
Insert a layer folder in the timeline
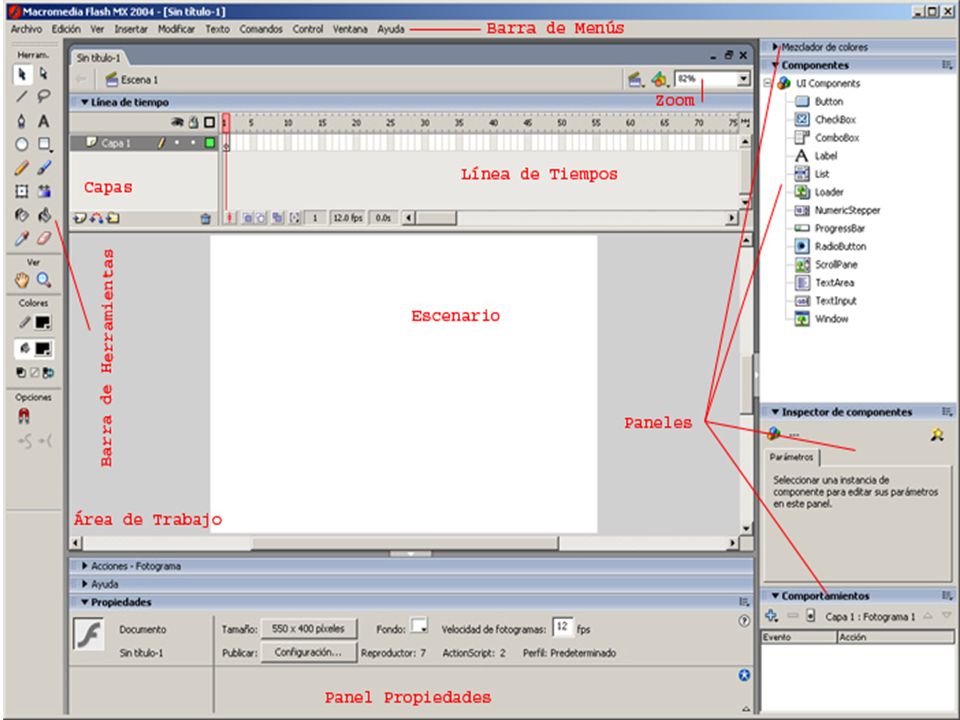113,218
